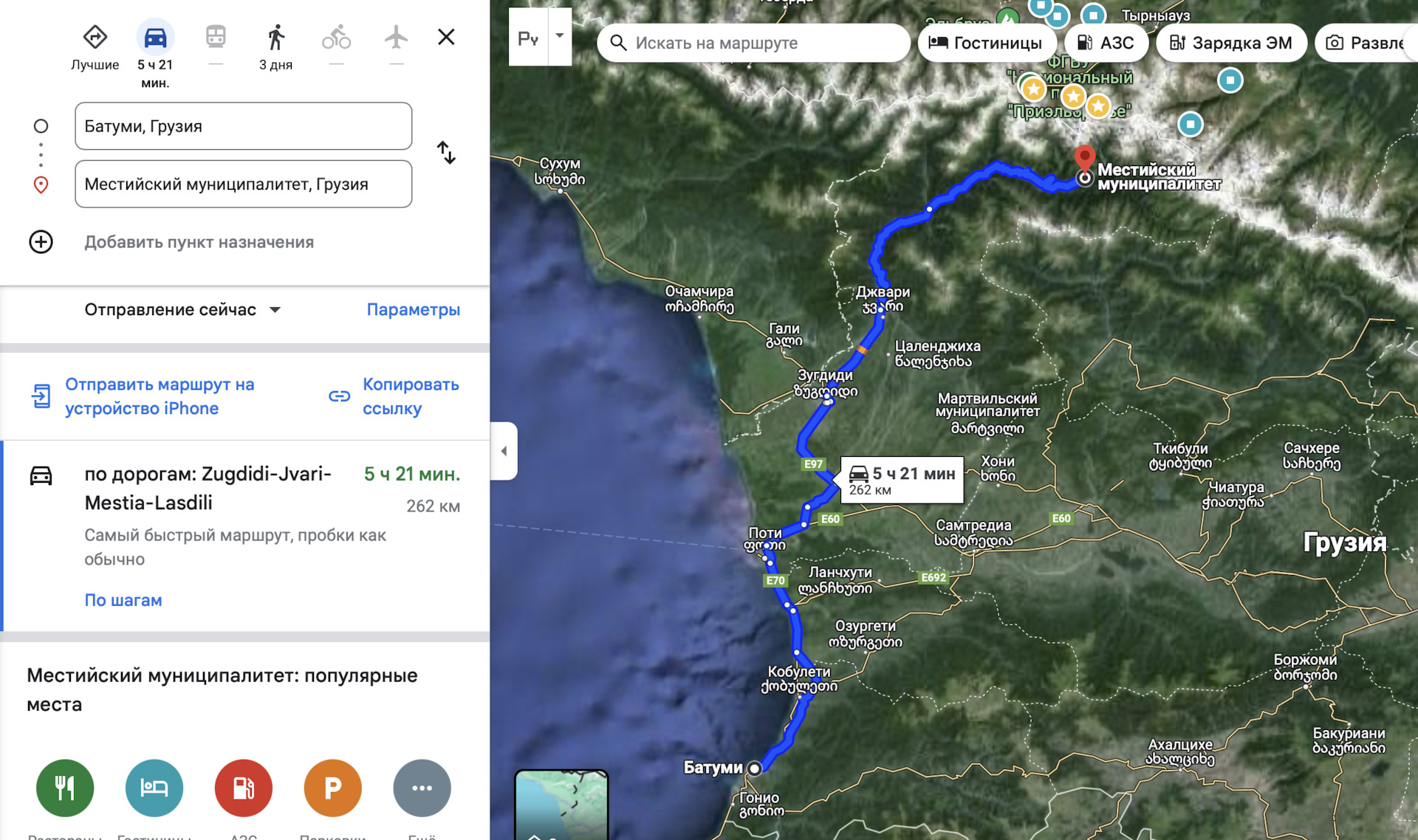
Task: Click the Батуми, Грузия origin field
Action: click(243, 126)
